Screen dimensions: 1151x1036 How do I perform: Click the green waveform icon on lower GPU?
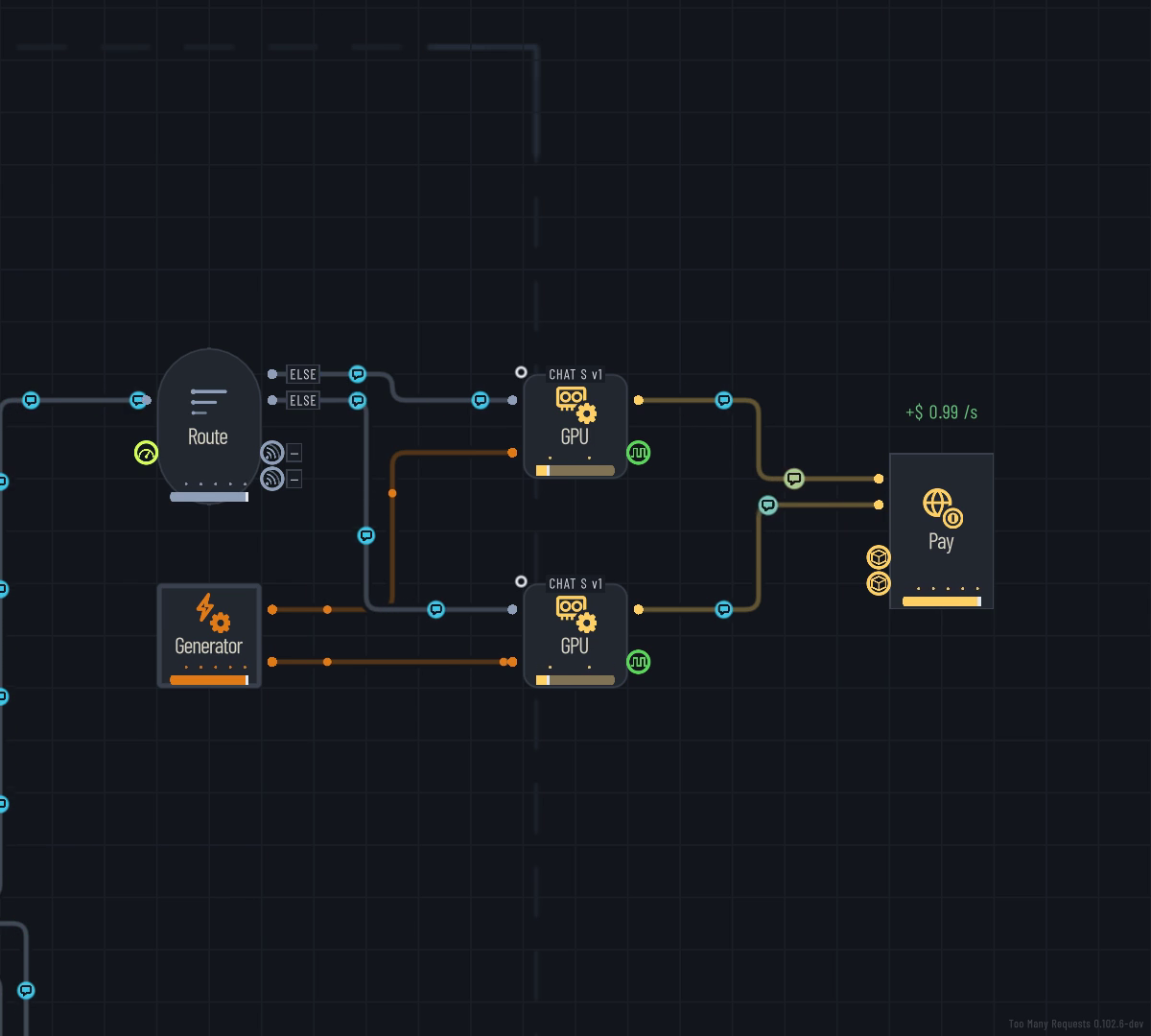(x=638, y=662)
